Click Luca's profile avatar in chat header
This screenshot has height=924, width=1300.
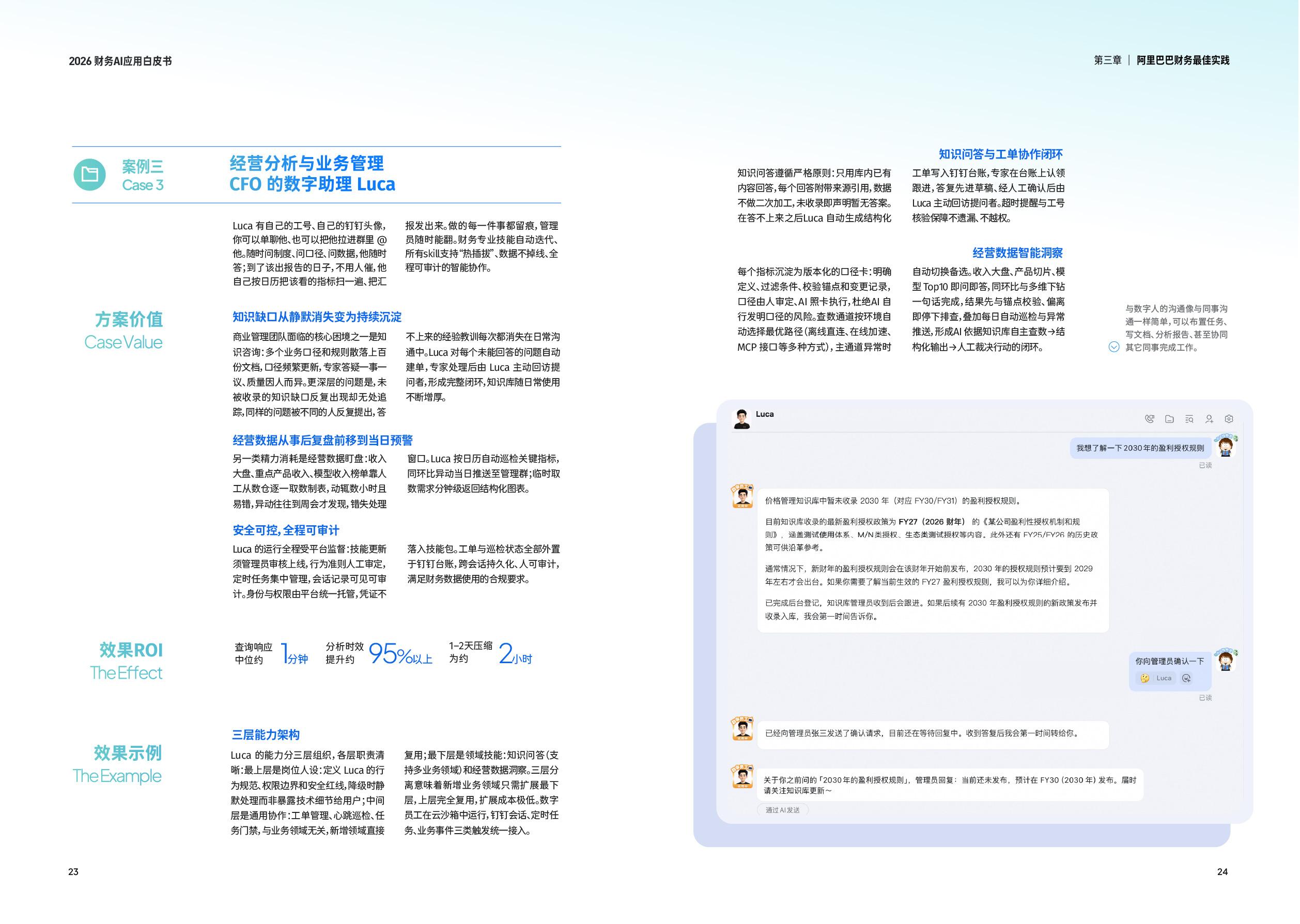click(741, 419)
